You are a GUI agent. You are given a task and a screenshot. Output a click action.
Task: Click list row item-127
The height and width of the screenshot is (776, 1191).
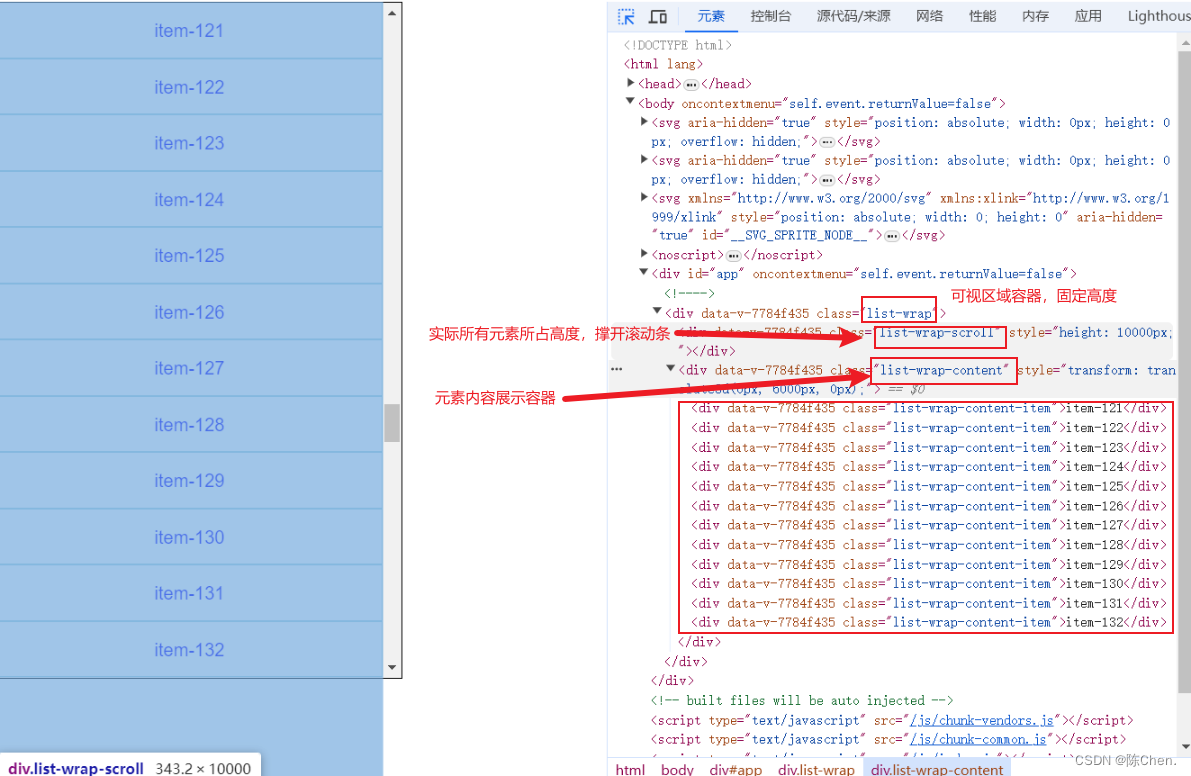pyautogui.click(x=191, y=367)
